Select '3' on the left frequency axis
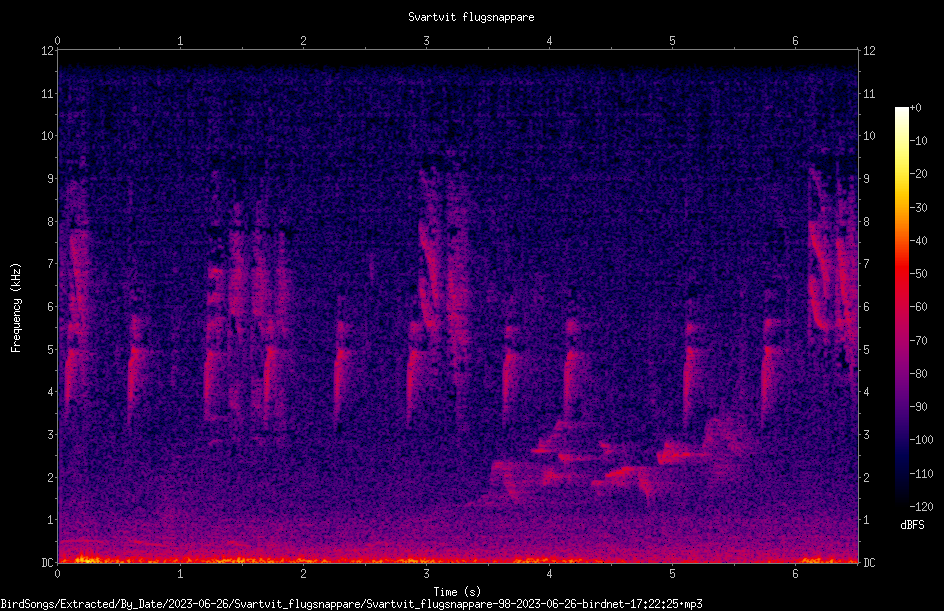 tap(51, 435)
